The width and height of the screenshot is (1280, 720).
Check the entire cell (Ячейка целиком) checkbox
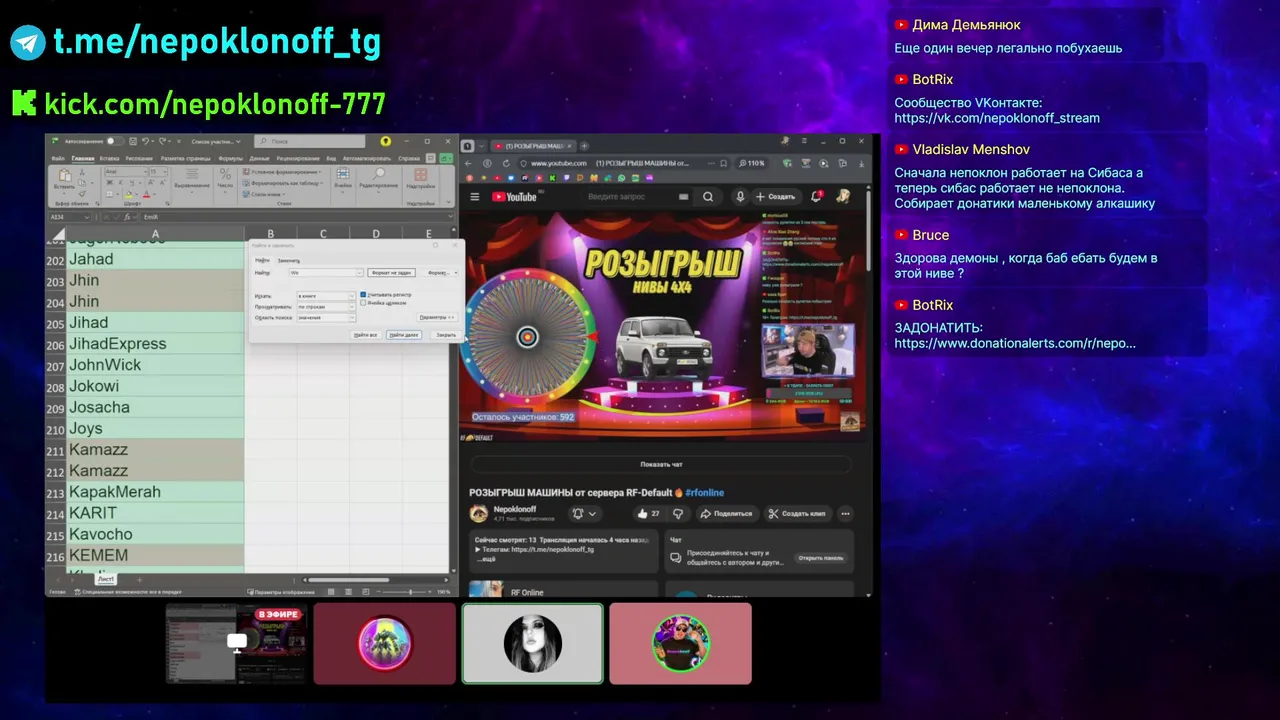pos(363,303)
